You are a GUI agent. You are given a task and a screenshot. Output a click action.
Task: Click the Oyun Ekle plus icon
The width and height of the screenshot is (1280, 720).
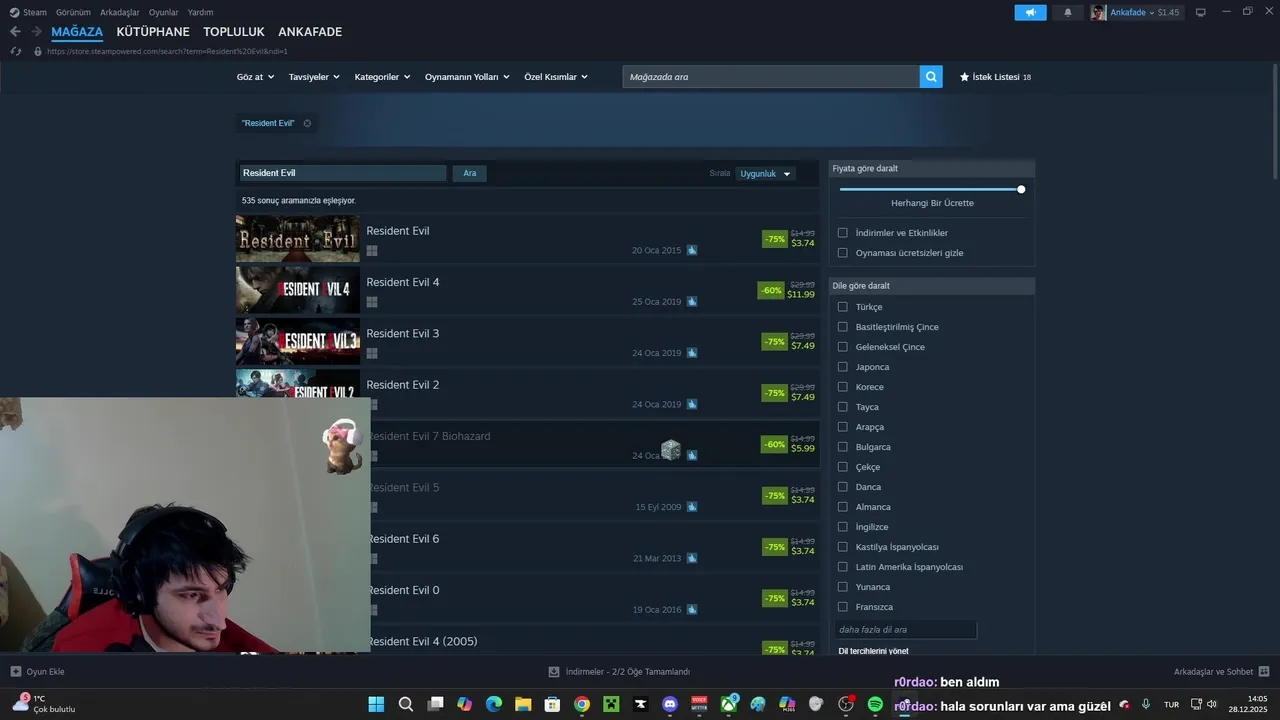(16, 672)
